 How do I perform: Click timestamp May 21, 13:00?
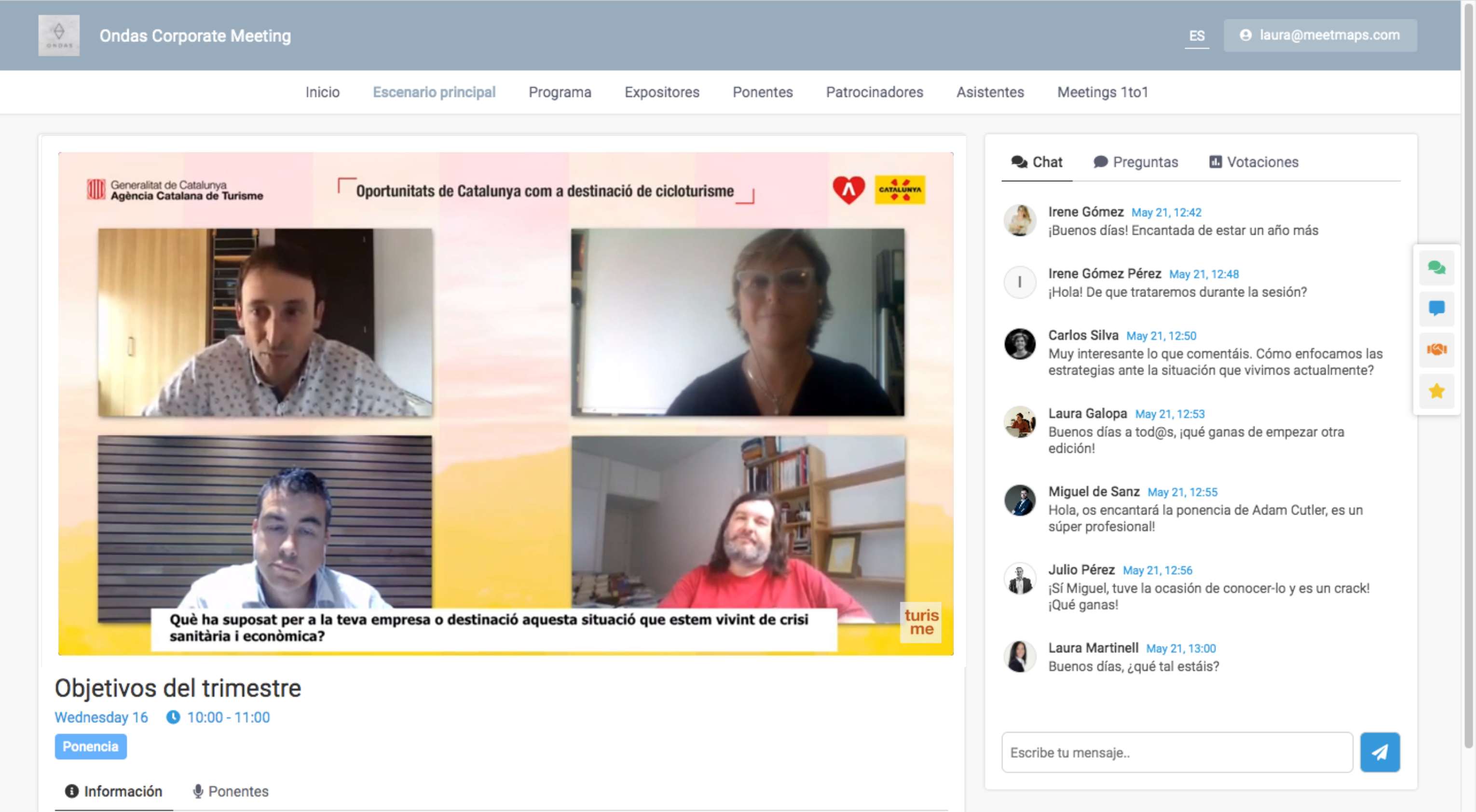coord(1180,648)
